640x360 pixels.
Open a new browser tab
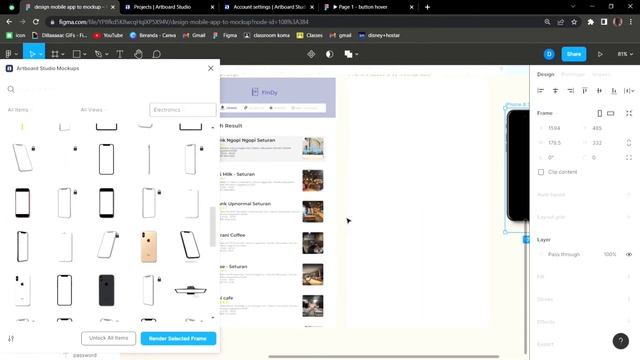(x=427, y=7)
